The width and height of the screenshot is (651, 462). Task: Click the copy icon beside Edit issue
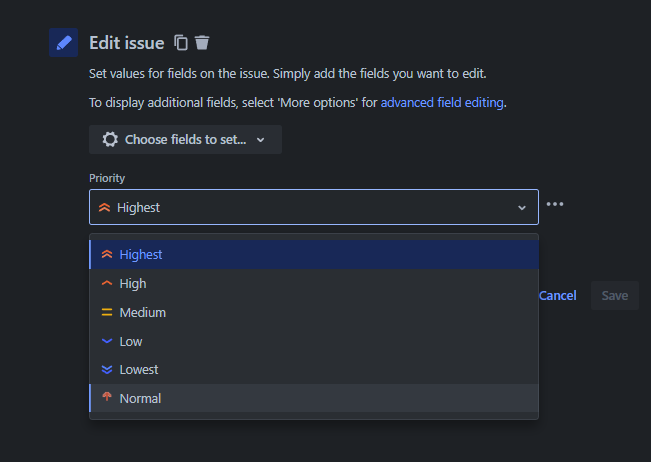[x=181, y=42]
